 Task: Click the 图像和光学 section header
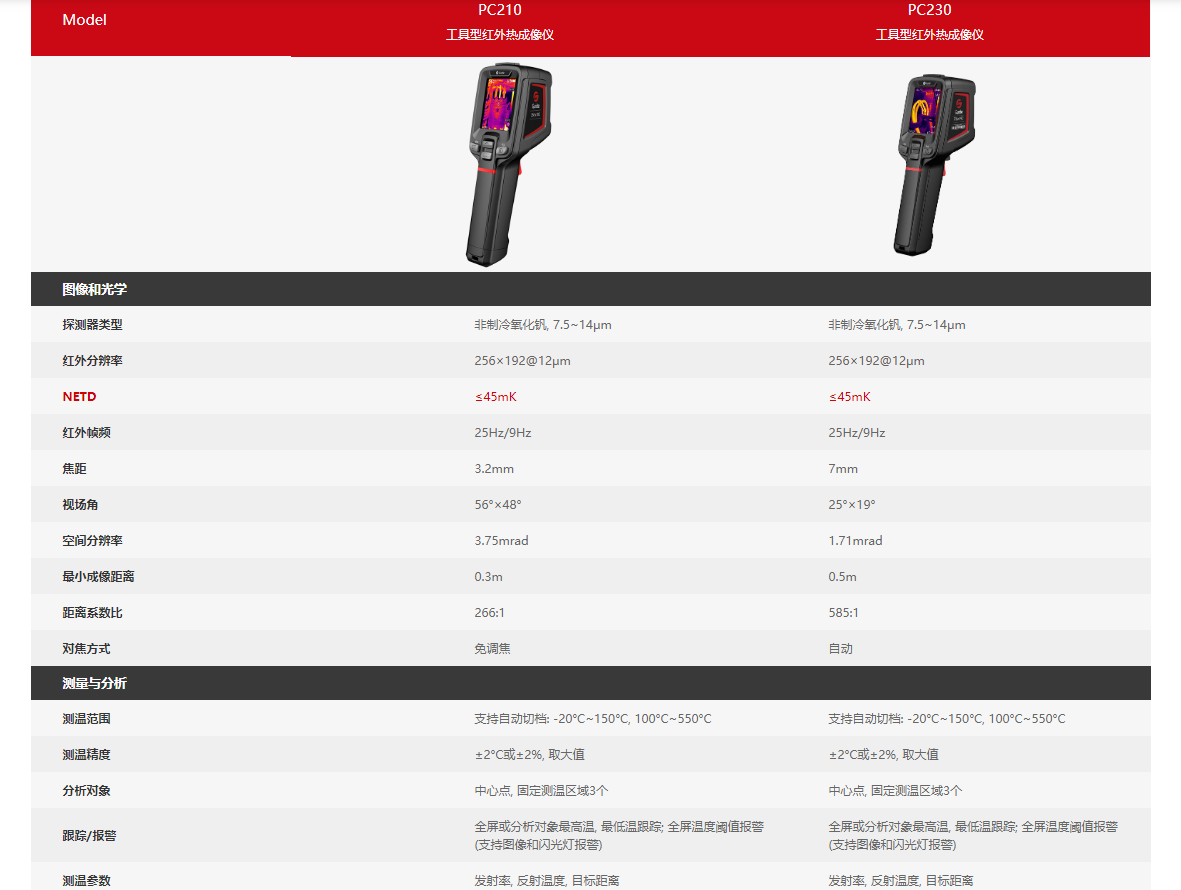tap(94, 289)
